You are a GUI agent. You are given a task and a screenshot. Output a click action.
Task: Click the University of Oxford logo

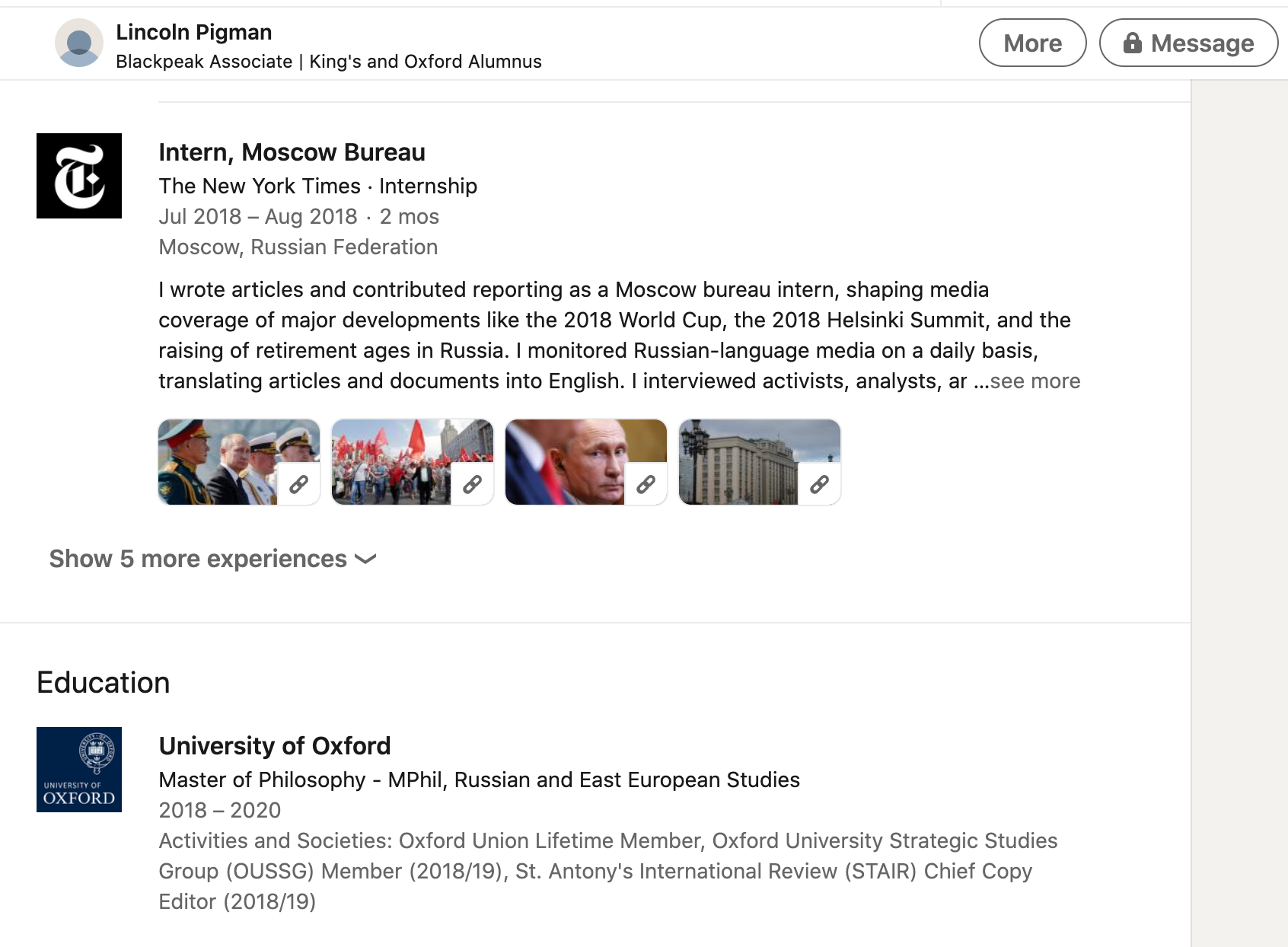pyautogui.click(x=79, y=770)
